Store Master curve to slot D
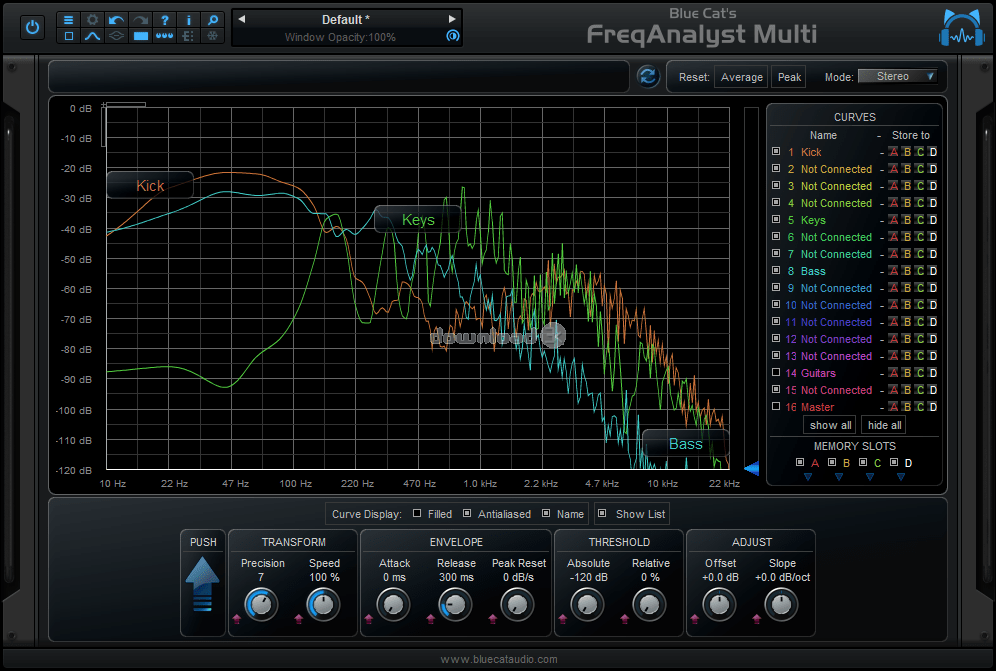 932,407
